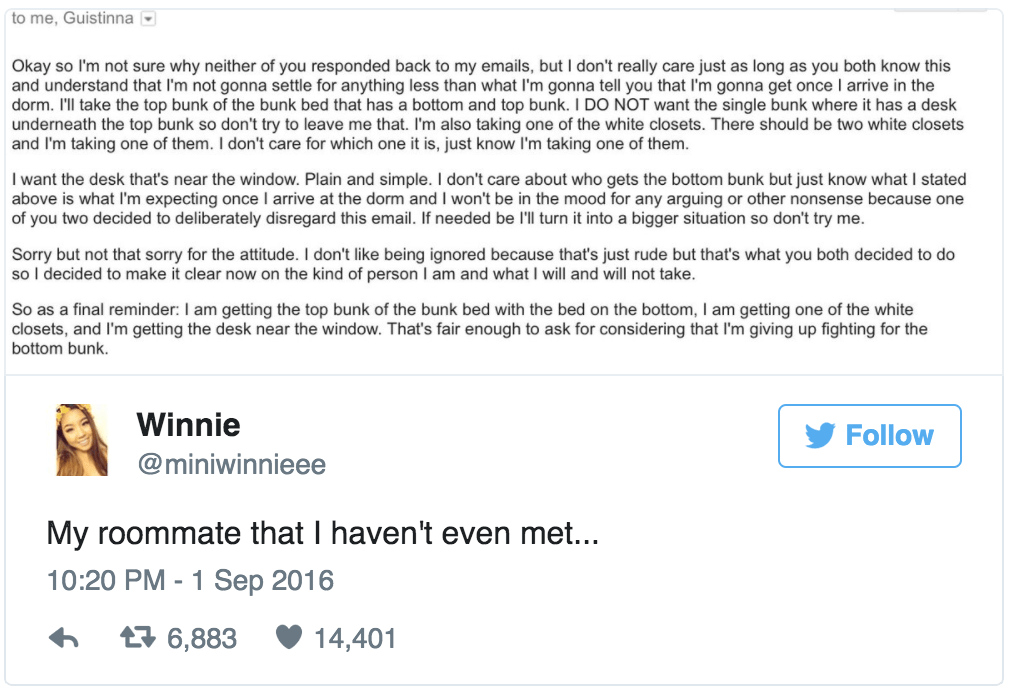
Task: Expand the recipient details arrow beside Guistinna
Action: 149,19
